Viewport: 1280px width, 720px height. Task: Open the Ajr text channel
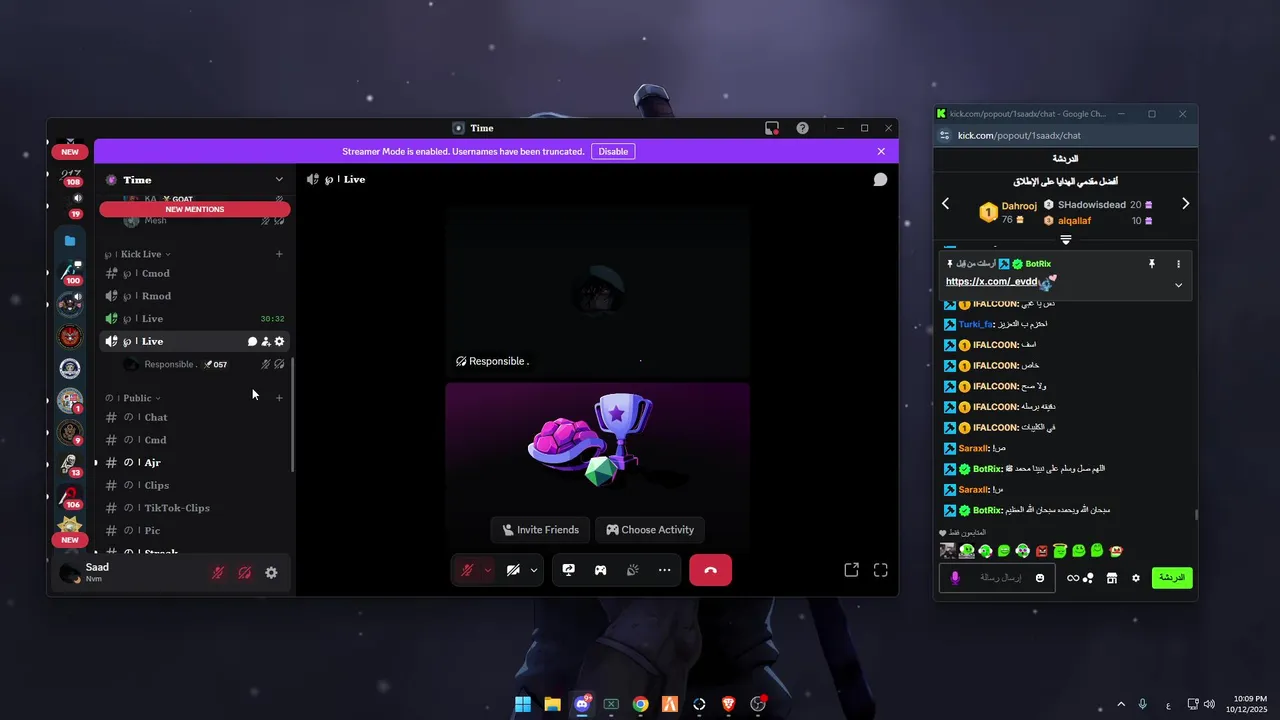(195, 462)
